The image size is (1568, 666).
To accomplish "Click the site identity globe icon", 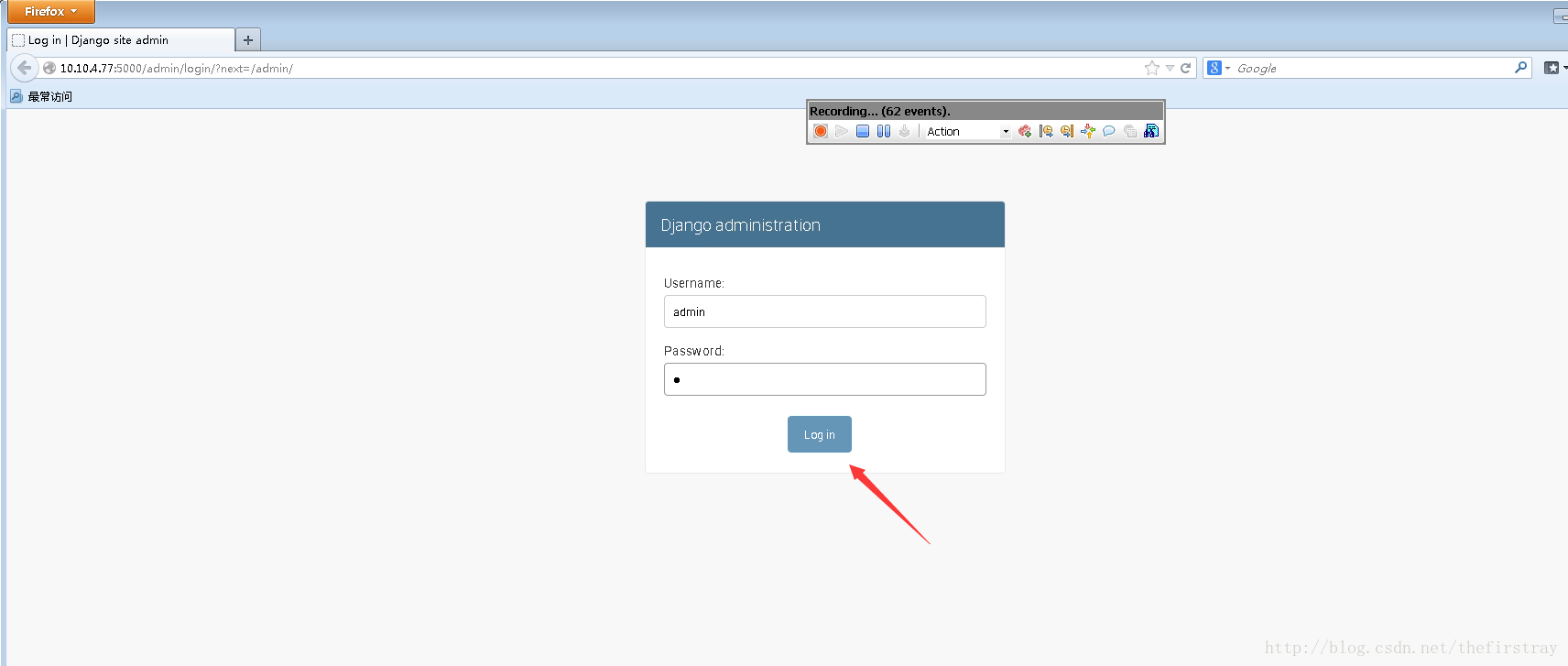I will tap(49, 68).
